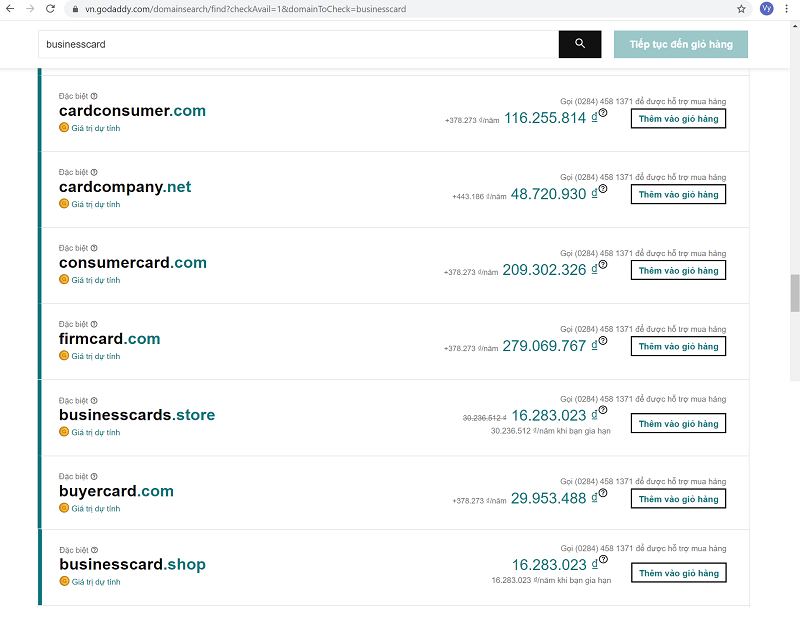The height and width of the screenshot is (642, 800).
Task: Click the cardcompany.net domain name
Action: [x=125, y=187]
